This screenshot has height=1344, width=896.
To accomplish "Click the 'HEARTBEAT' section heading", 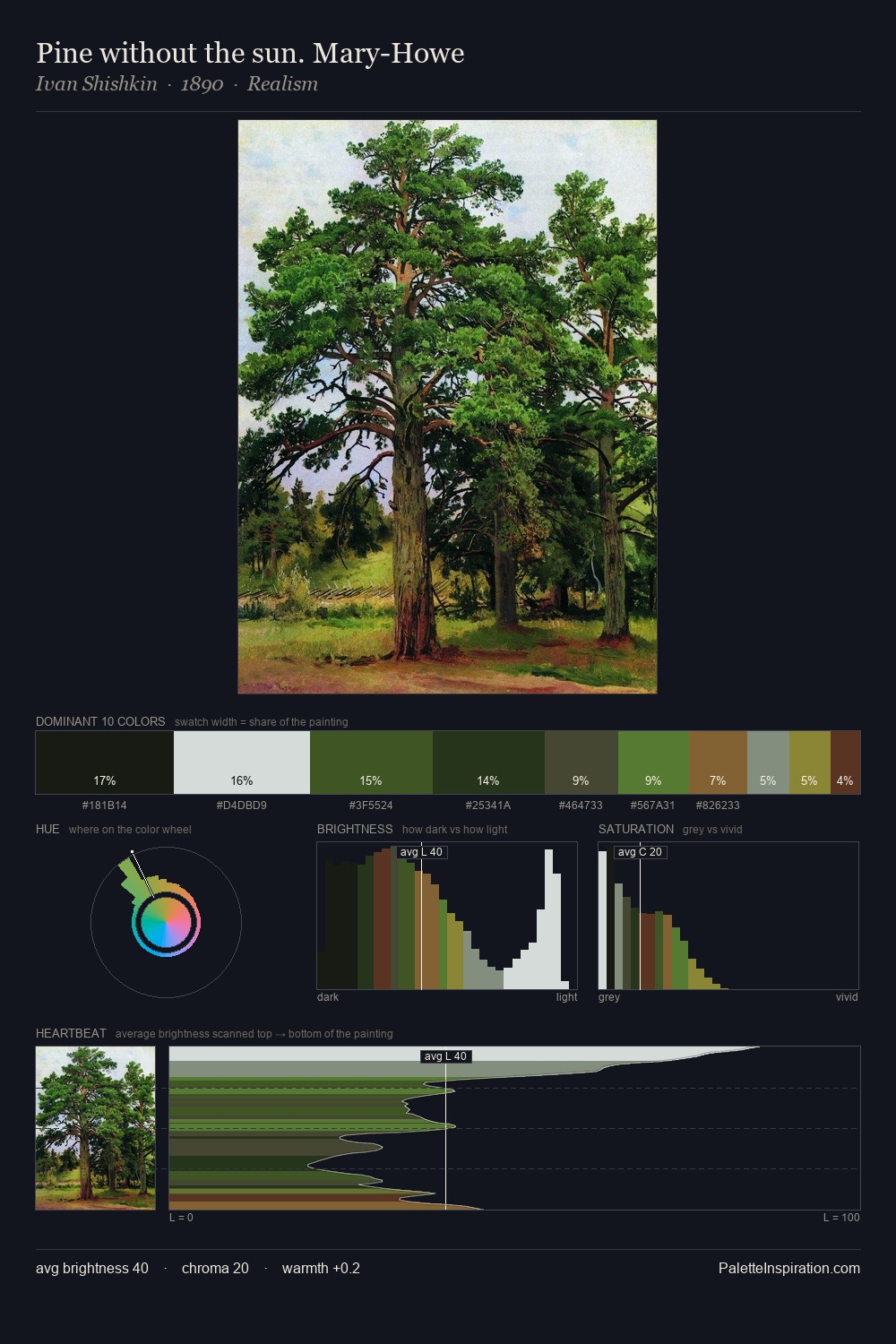I will coord(71,1033).
